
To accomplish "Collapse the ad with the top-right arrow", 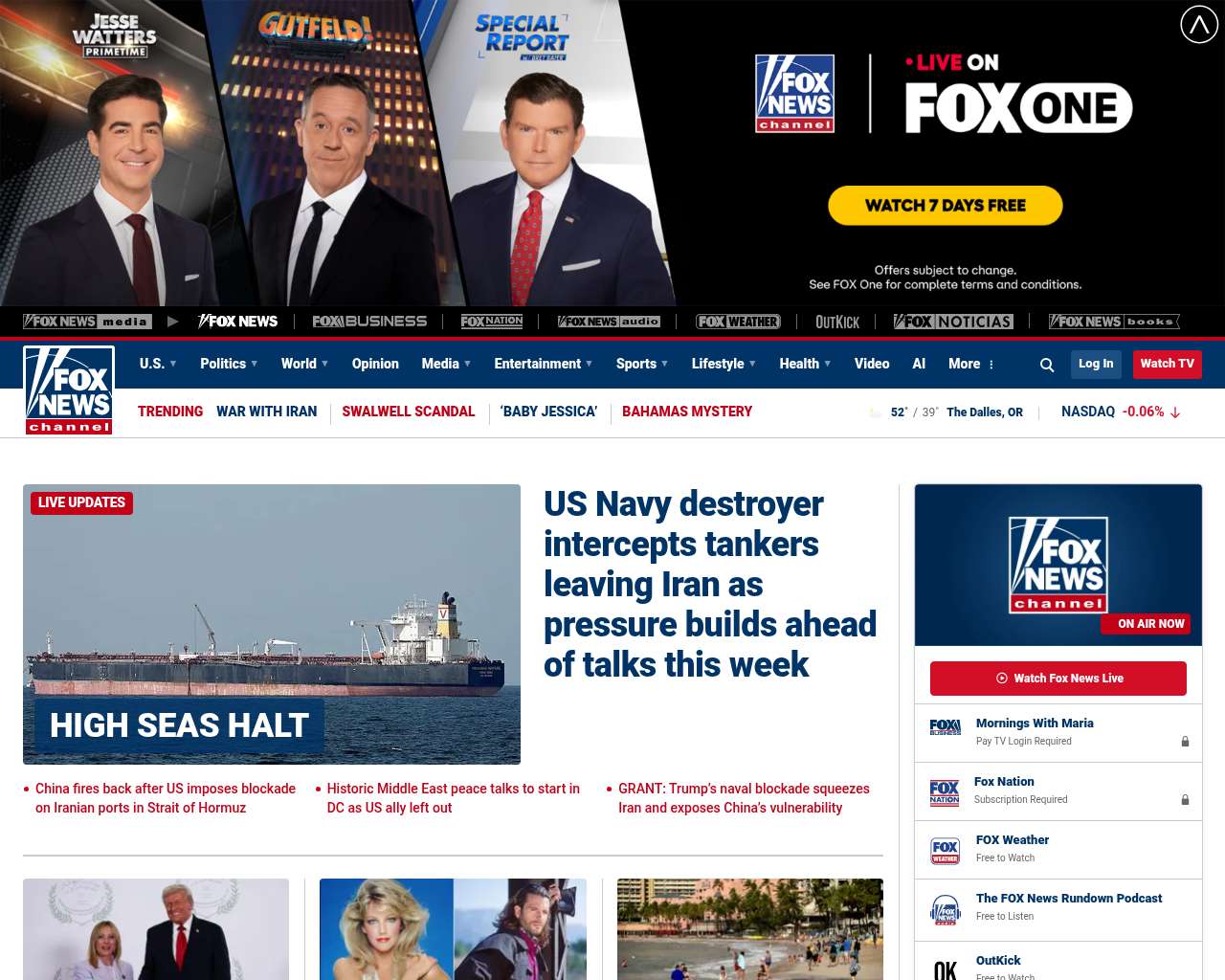I will pyautogui.click(x=1199, y=24).
